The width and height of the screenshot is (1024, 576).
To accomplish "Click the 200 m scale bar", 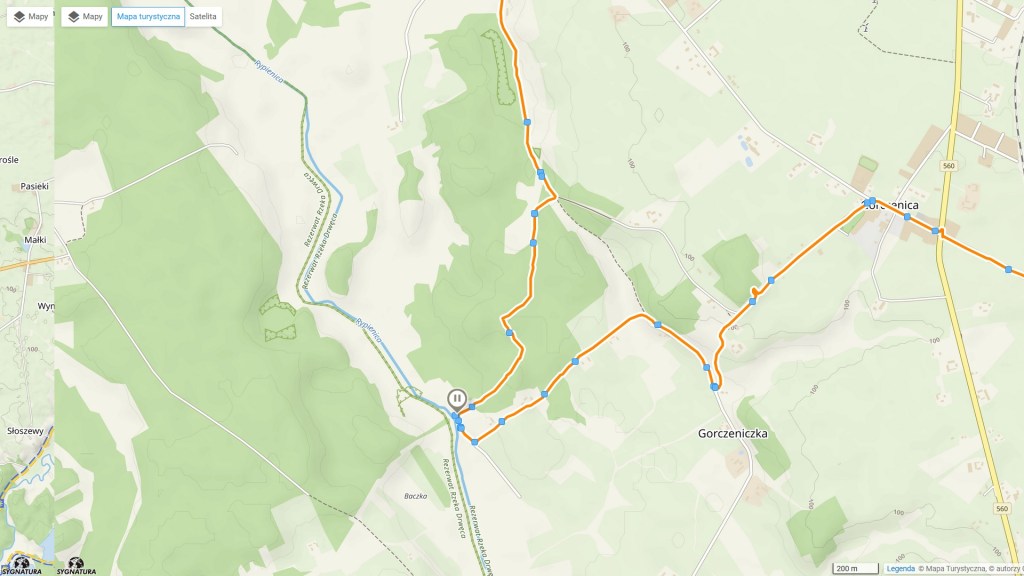I will tap(856, 569).
